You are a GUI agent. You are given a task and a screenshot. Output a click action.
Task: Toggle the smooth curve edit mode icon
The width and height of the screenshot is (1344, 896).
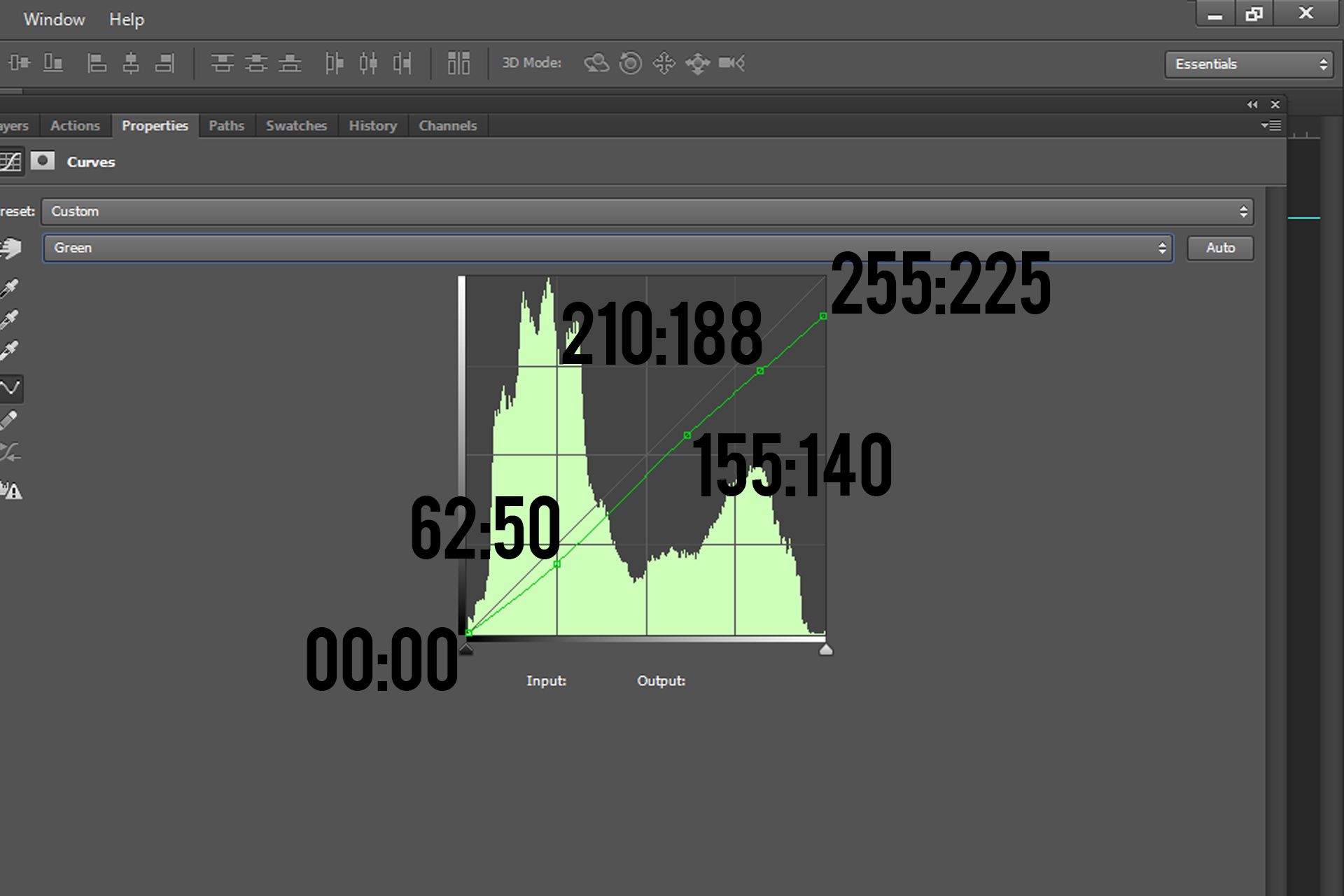(x=10, y=389)
